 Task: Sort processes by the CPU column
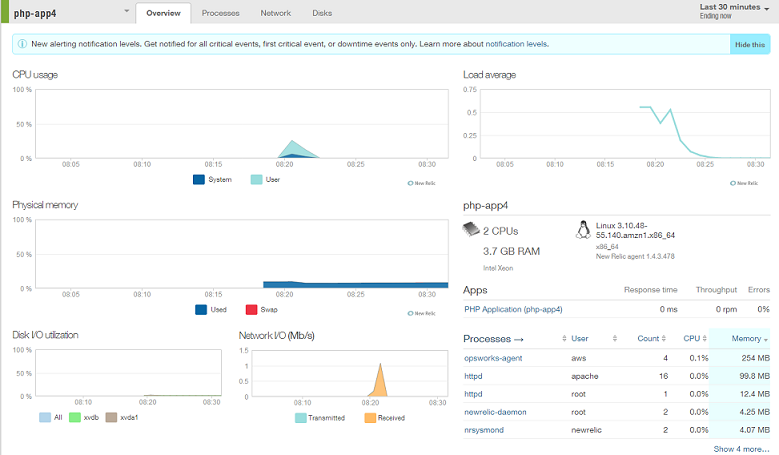coord(692,338)
